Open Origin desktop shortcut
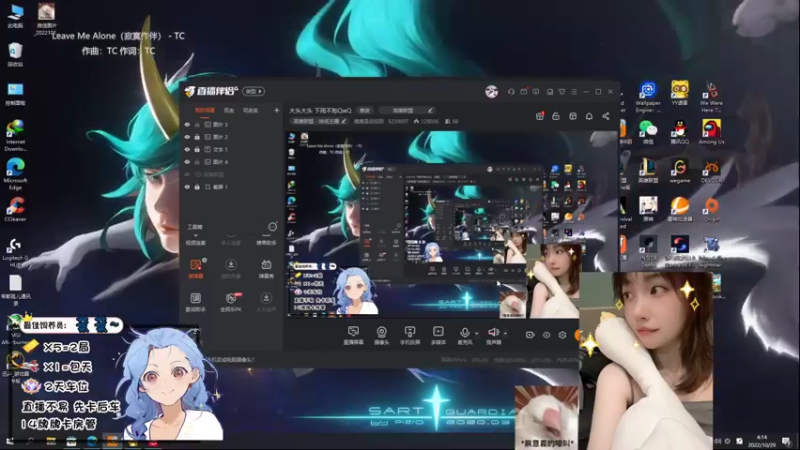 coord(711,209)
